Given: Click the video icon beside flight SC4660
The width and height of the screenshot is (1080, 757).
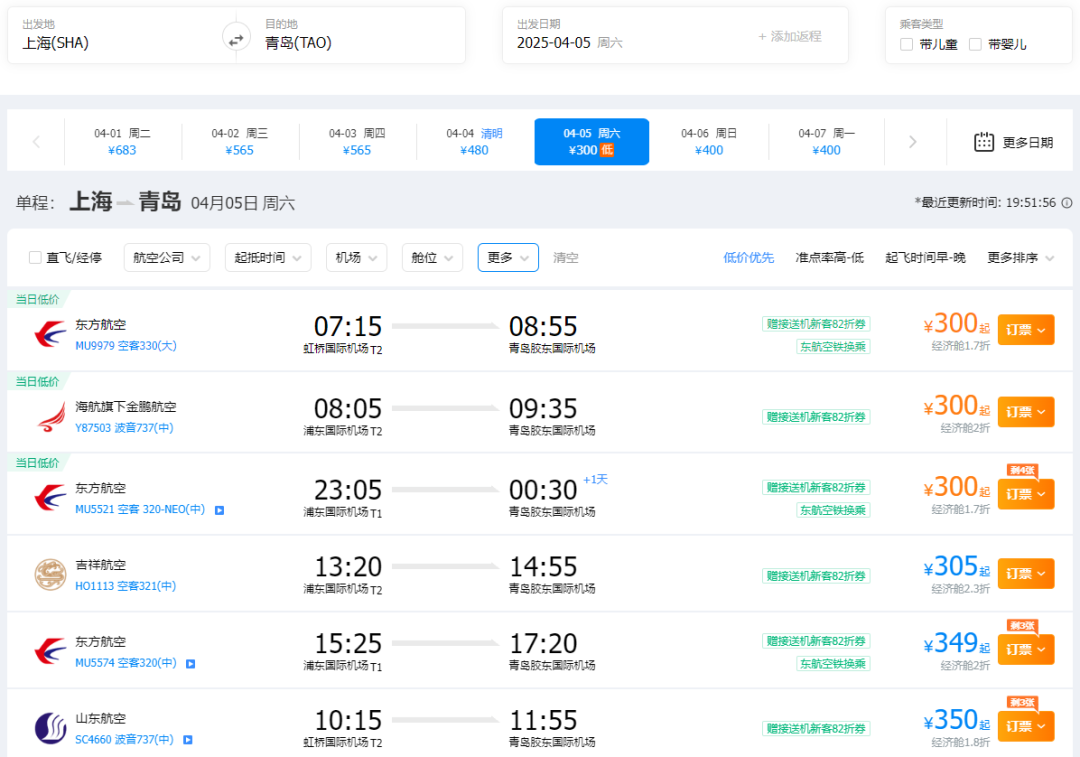Looking at the screenshot, I should click(x=187, y=740).
